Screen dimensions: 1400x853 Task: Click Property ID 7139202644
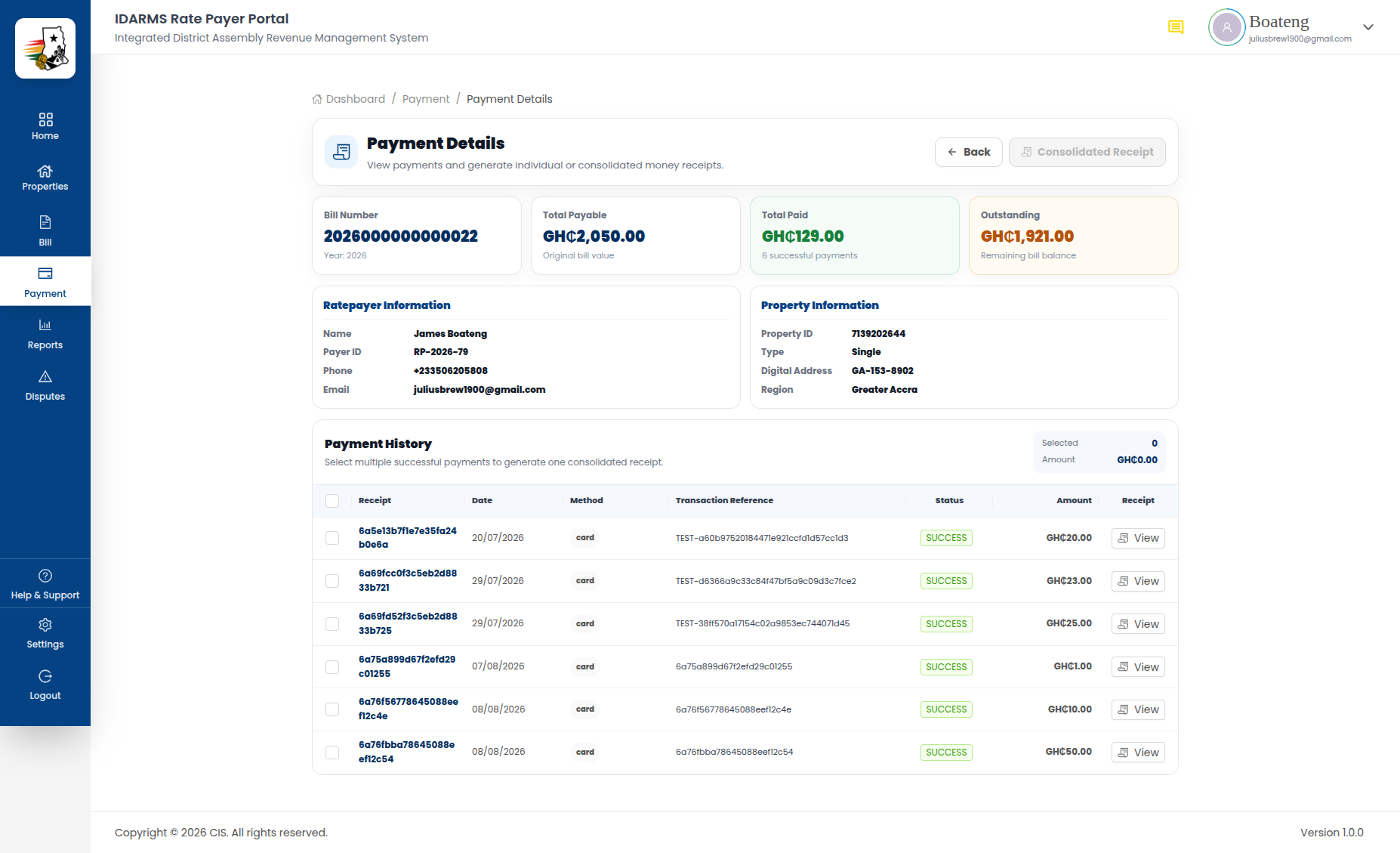coord(878,334)
